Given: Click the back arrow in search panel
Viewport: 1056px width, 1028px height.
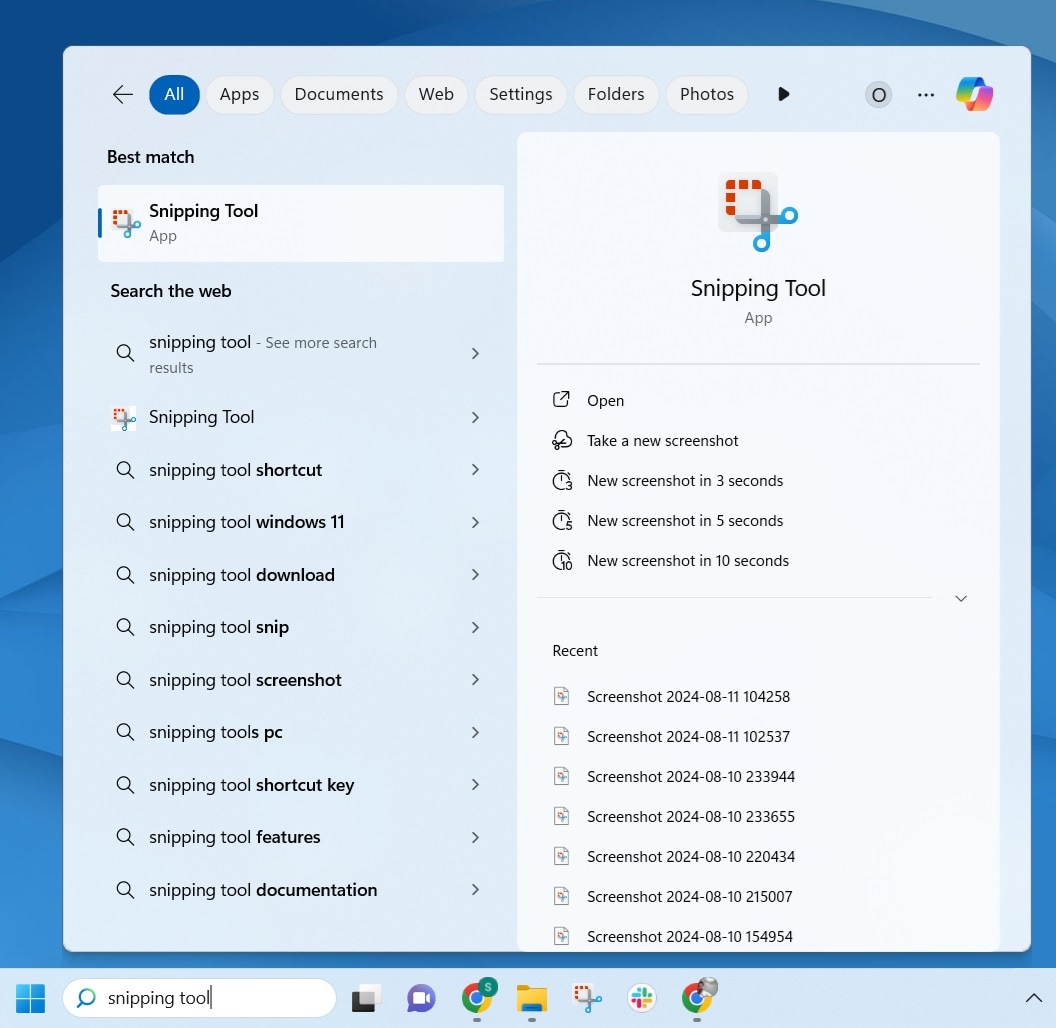Looking at the screenshot, I should [x=123, y=94].
